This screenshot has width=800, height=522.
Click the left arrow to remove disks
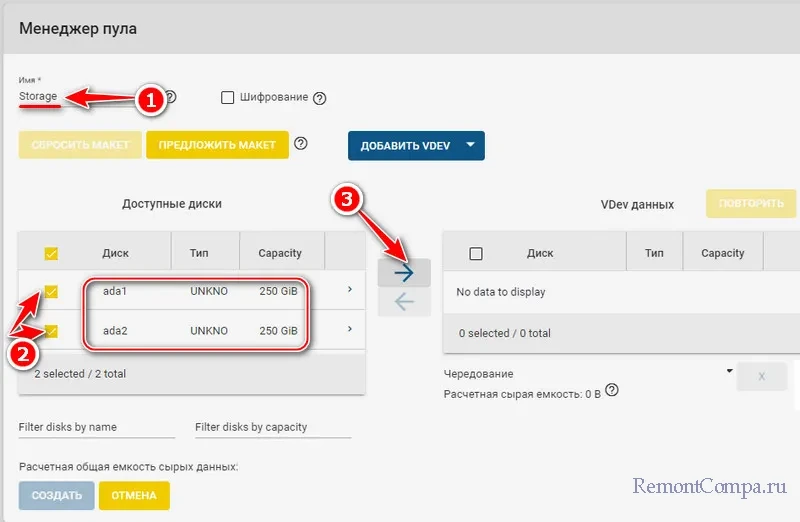pos(404,302)
